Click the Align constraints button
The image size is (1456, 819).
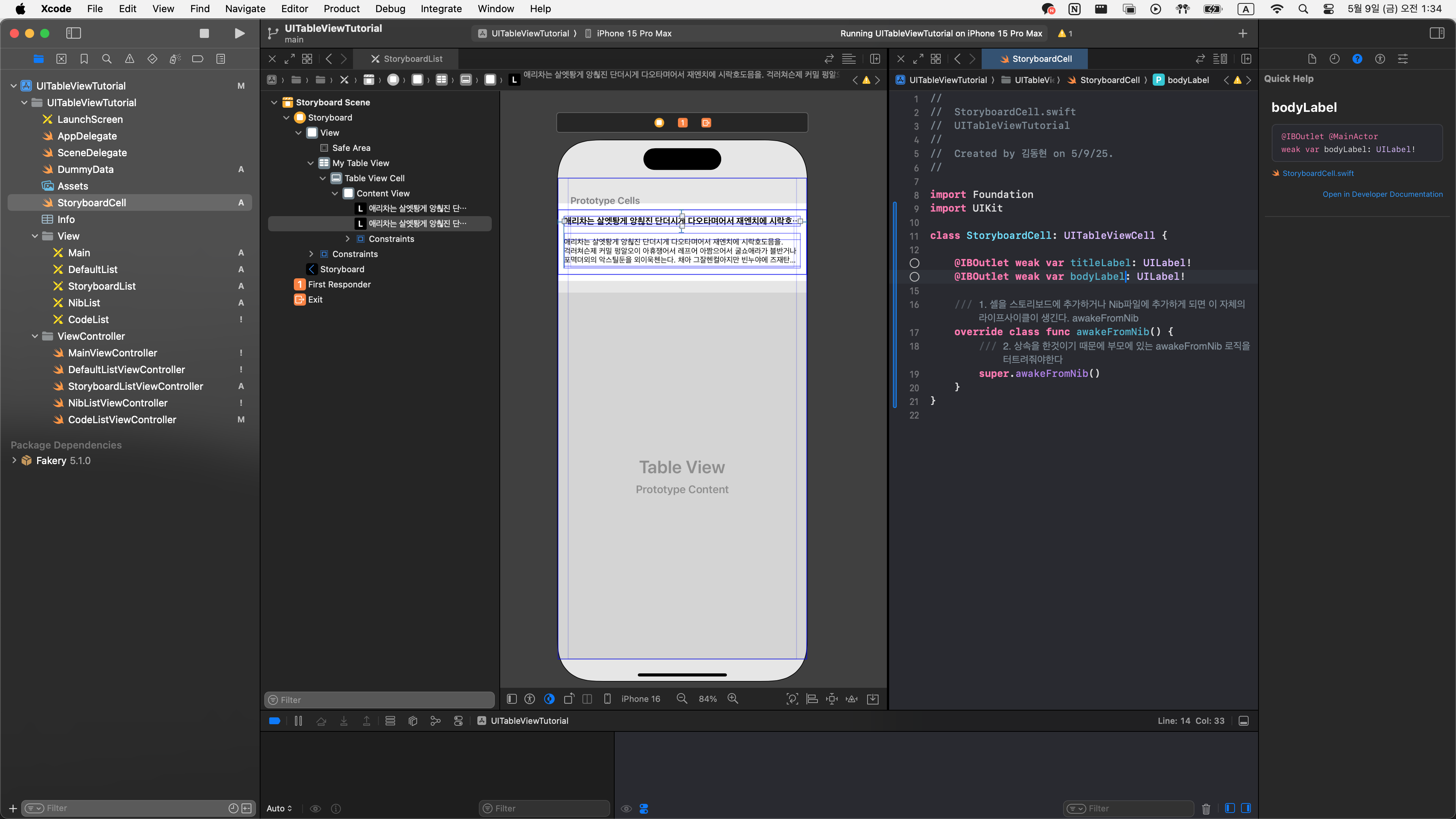[x=812, y=698]
